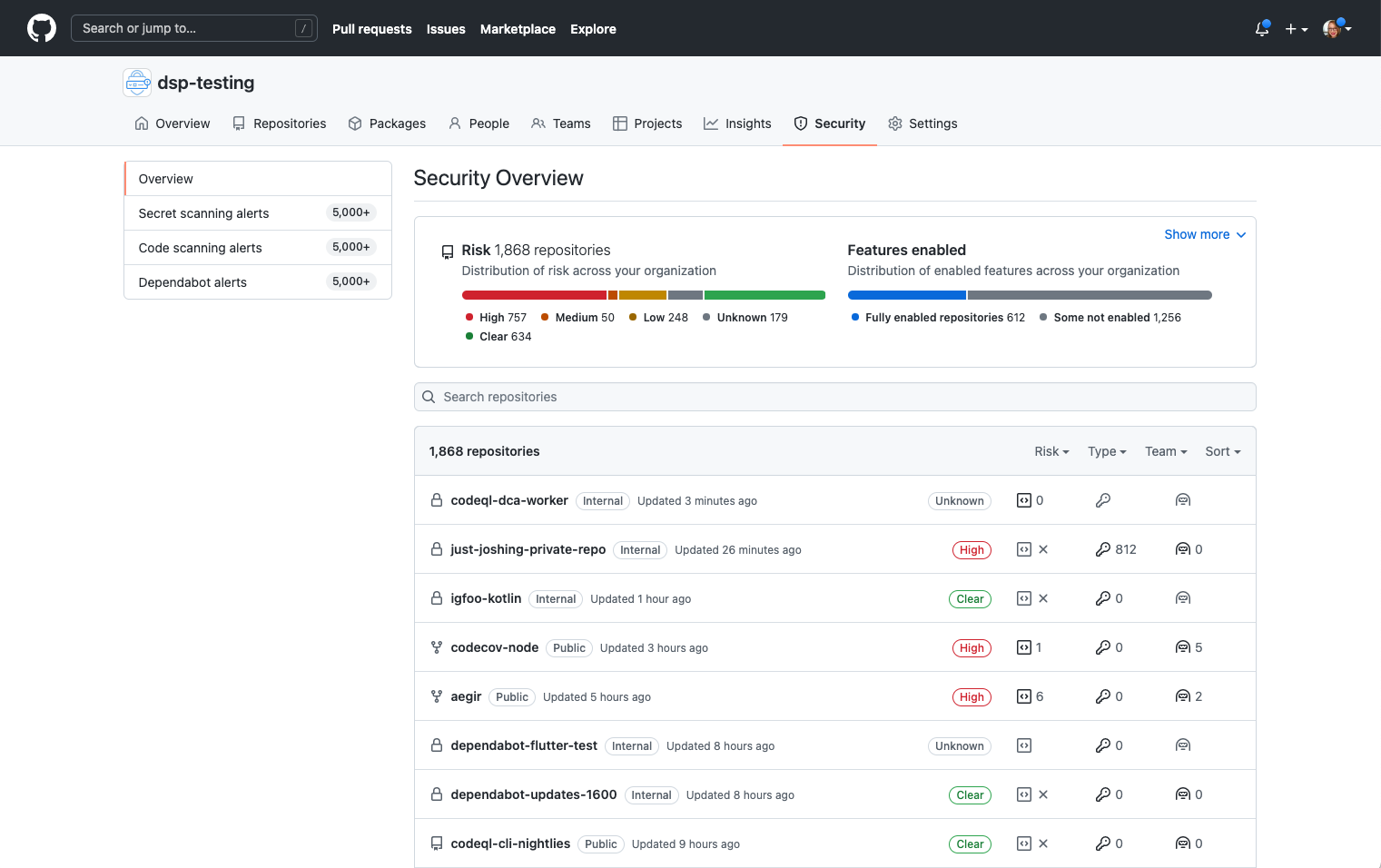Click the Dependabot icon showing 5 on codecov-node

coord(1189,646)
